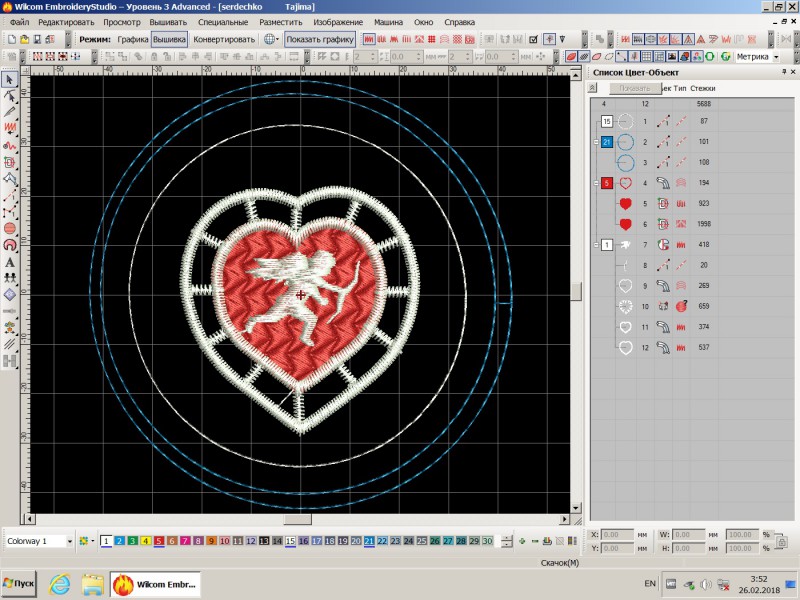
Task: Collapse the color 21 group in object list
Action: (x=596, y=142)
